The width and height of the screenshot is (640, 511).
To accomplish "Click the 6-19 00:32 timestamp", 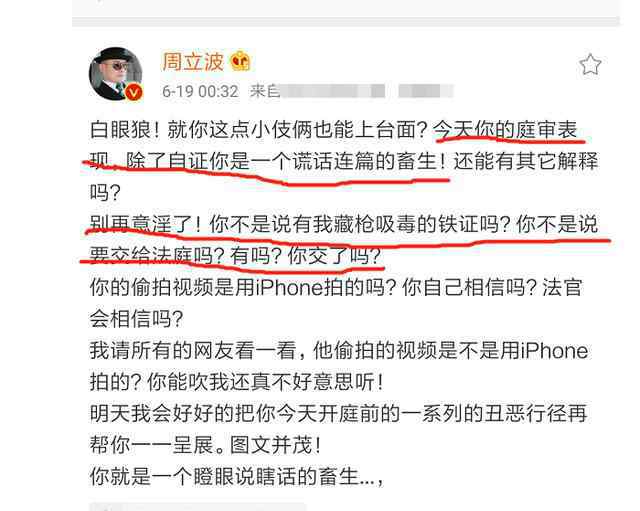I will [x=200, y=91].
